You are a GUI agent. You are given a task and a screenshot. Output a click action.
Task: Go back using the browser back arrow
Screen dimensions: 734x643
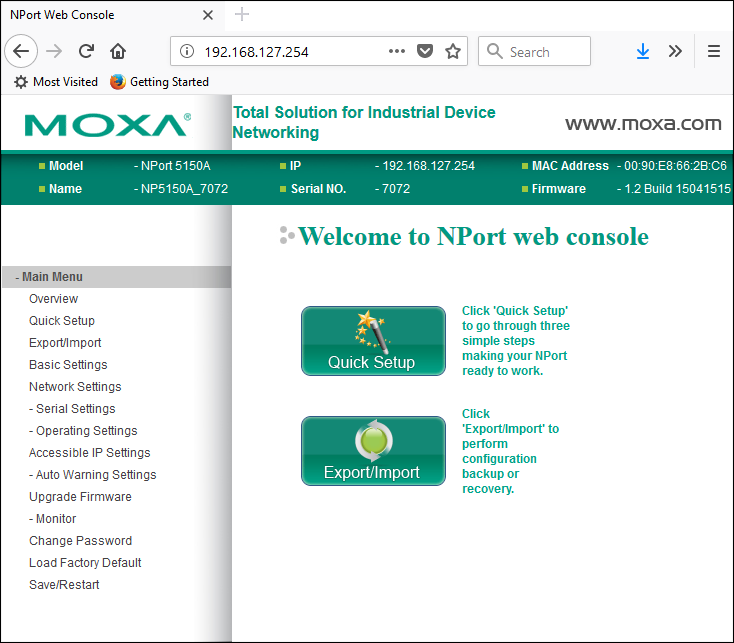click(x=21, y=51)
